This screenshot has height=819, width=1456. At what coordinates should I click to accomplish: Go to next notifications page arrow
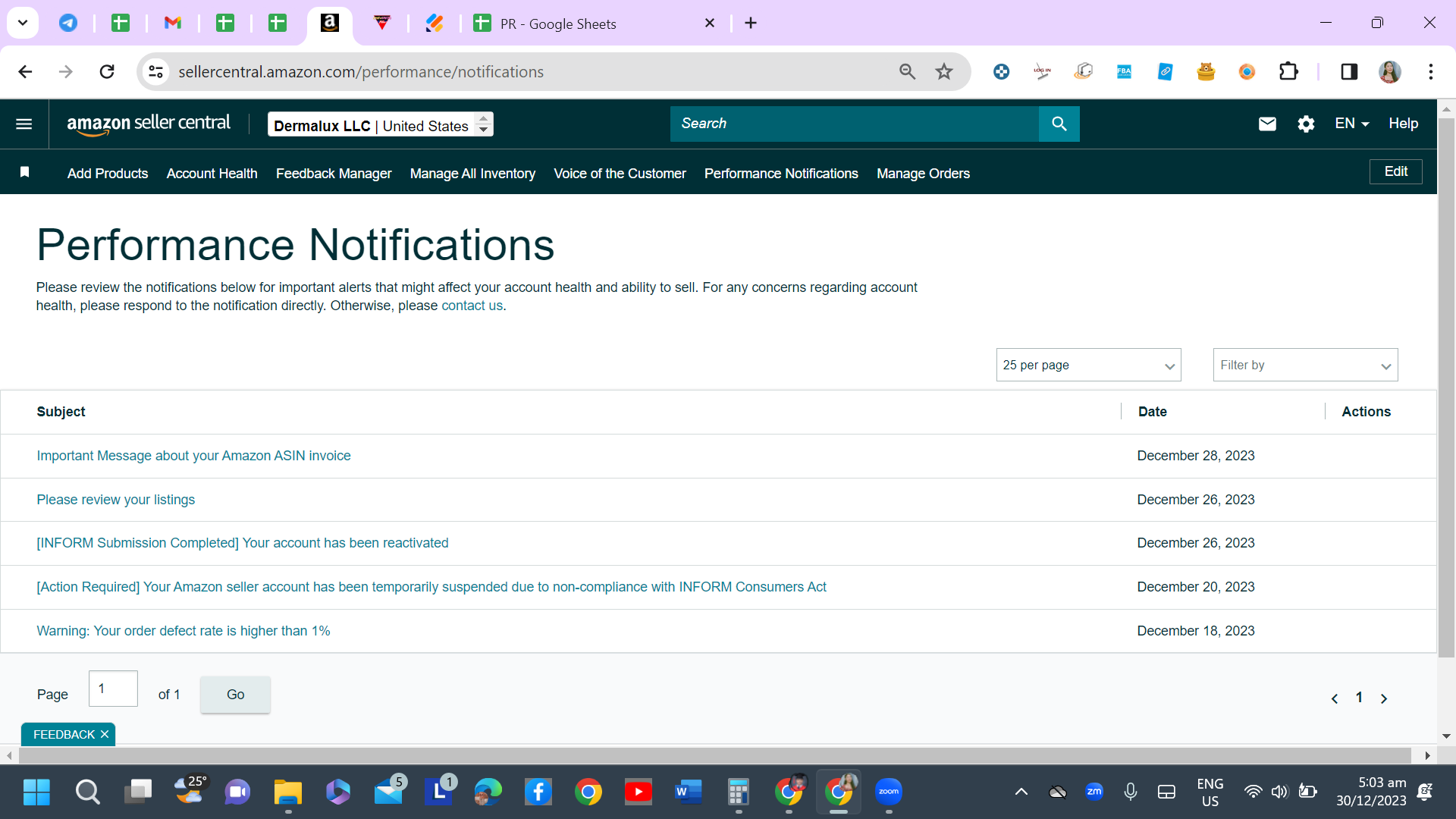coord(1384,698)
